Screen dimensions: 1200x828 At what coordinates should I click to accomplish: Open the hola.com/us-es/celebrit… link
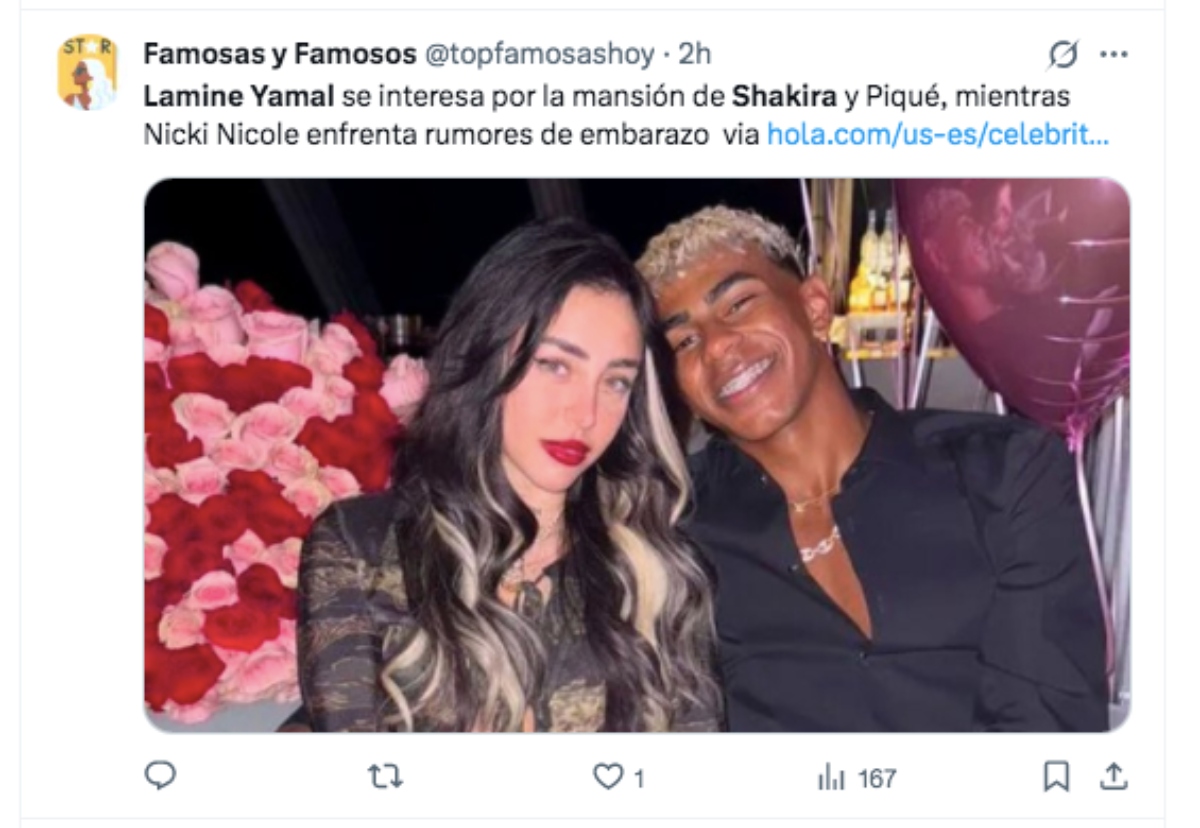tap(938, 135)
